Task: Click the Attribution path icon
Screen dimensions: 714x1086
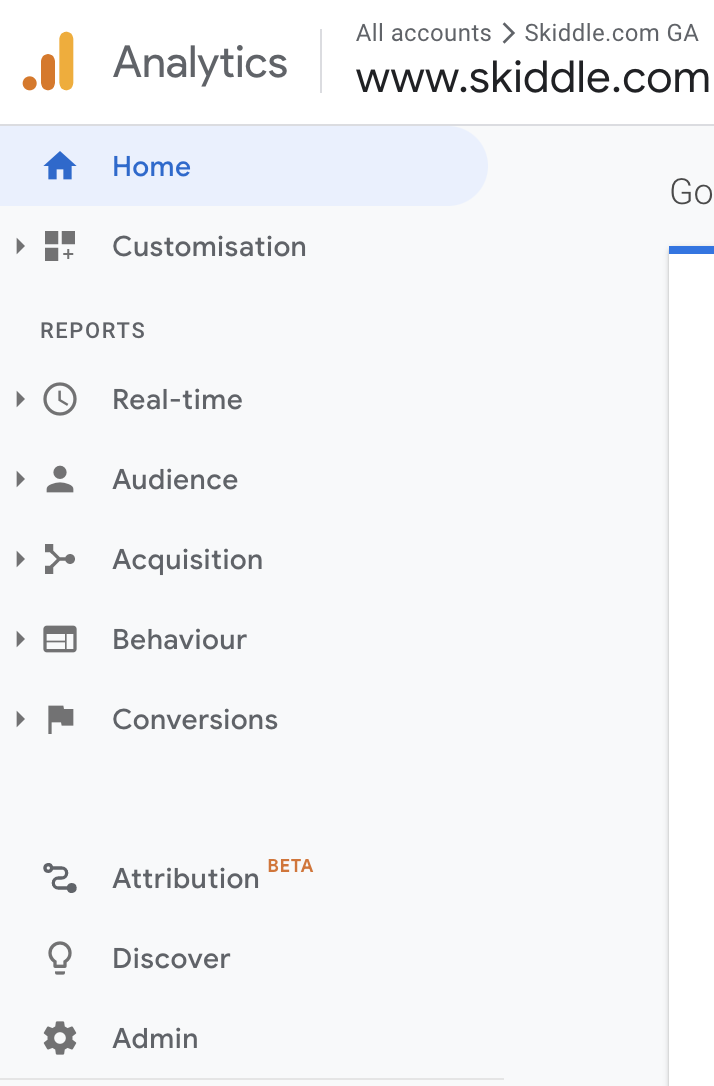Action: tap(60, 878)
